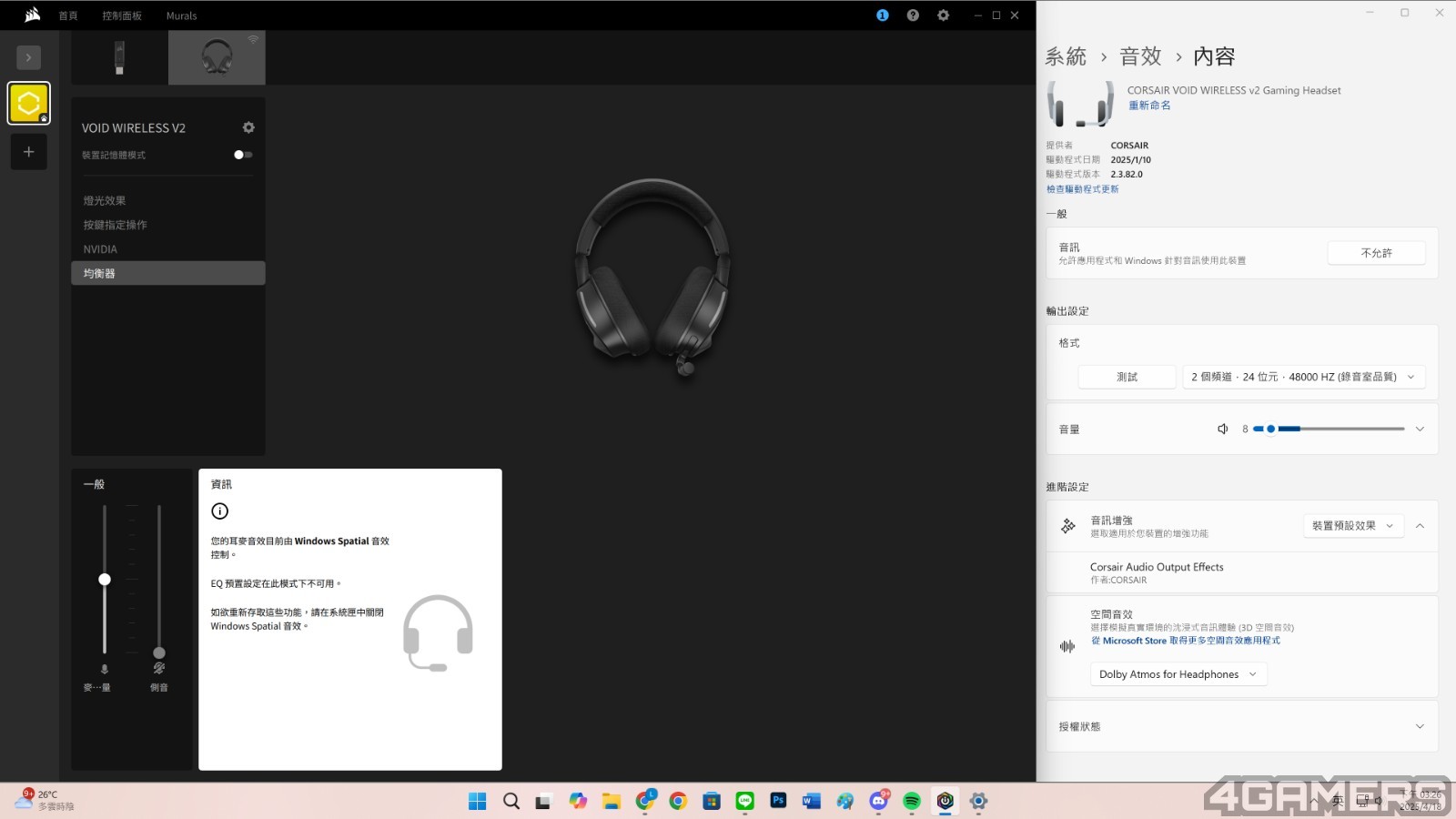Open Microsoft Word from the taskbar
The height and width of the screenshot is (819, 1456).
click(x=812, y=801)
